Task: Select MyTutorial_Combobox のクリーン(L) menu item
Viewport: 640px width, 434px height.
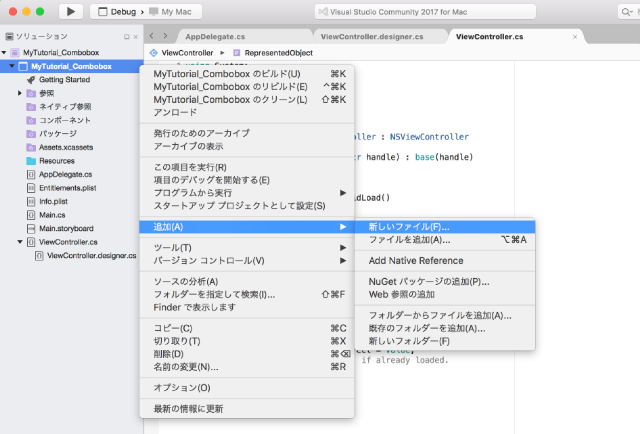Action: [247, 99]
